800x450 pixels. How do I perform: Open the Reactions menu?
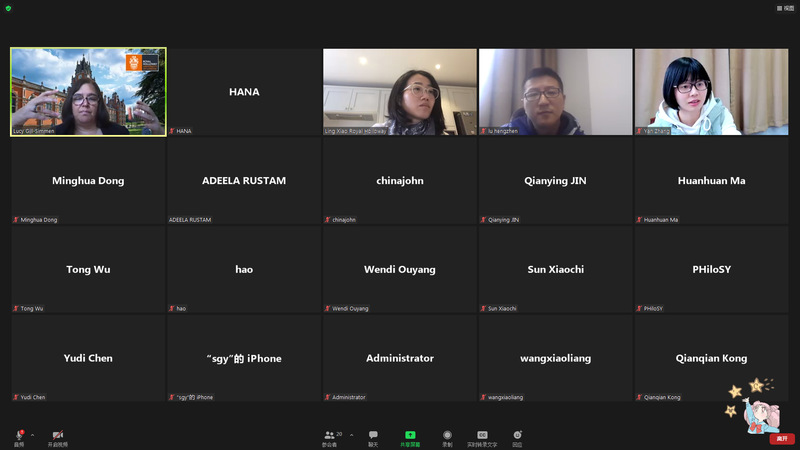click(x=517, y=437)
